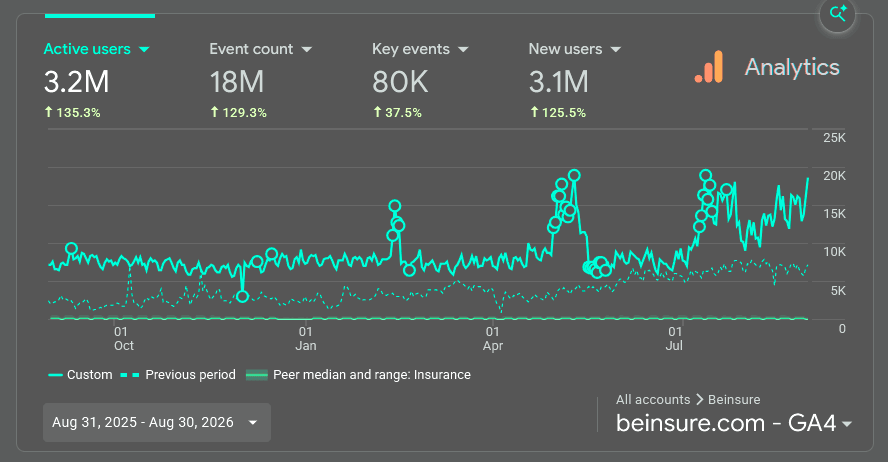Click the solid line swatch beside Custom
Image resolution: width=888 pixels, height=462 pixels.
click(56, 375)
